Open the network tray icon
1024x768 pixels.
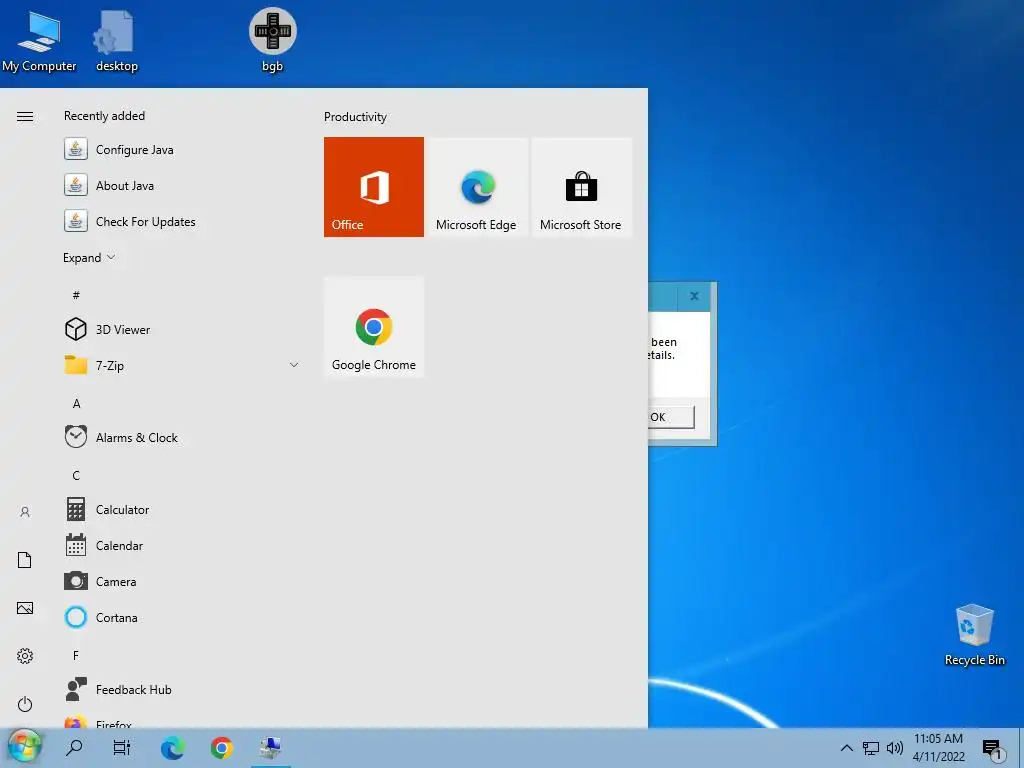pos(871,748)
